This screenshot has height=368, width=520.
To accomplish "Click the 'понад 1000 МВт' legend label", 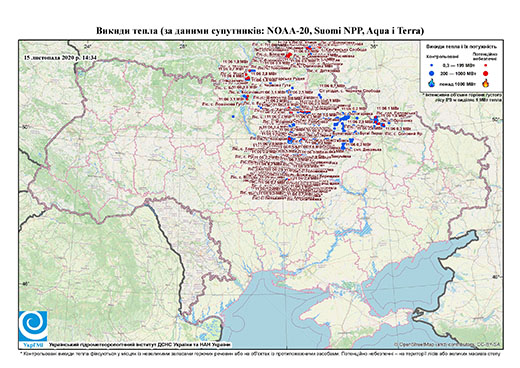I will tap(458, 83).
